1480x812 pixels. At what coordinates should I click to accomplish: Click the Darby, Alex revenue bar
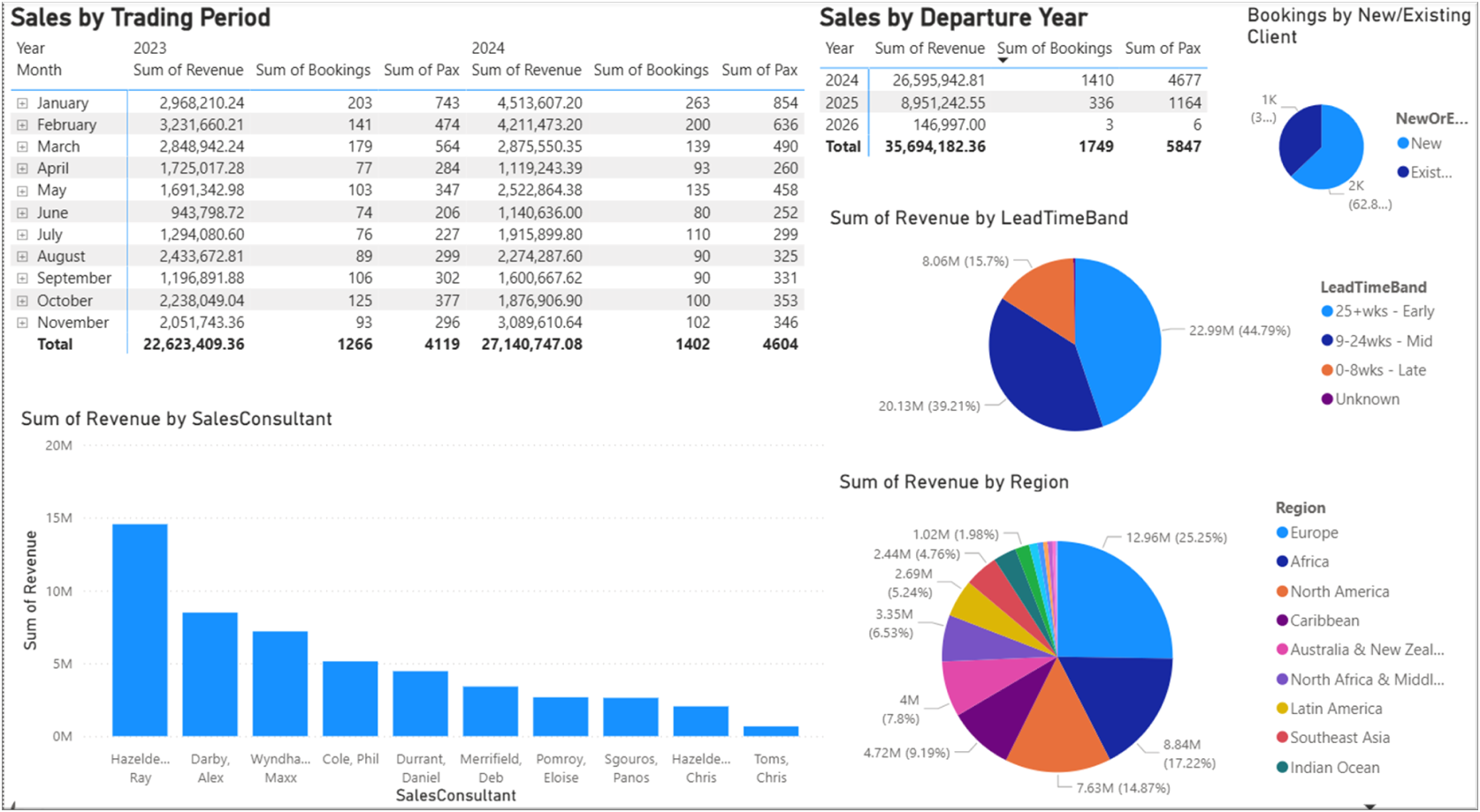210,674
